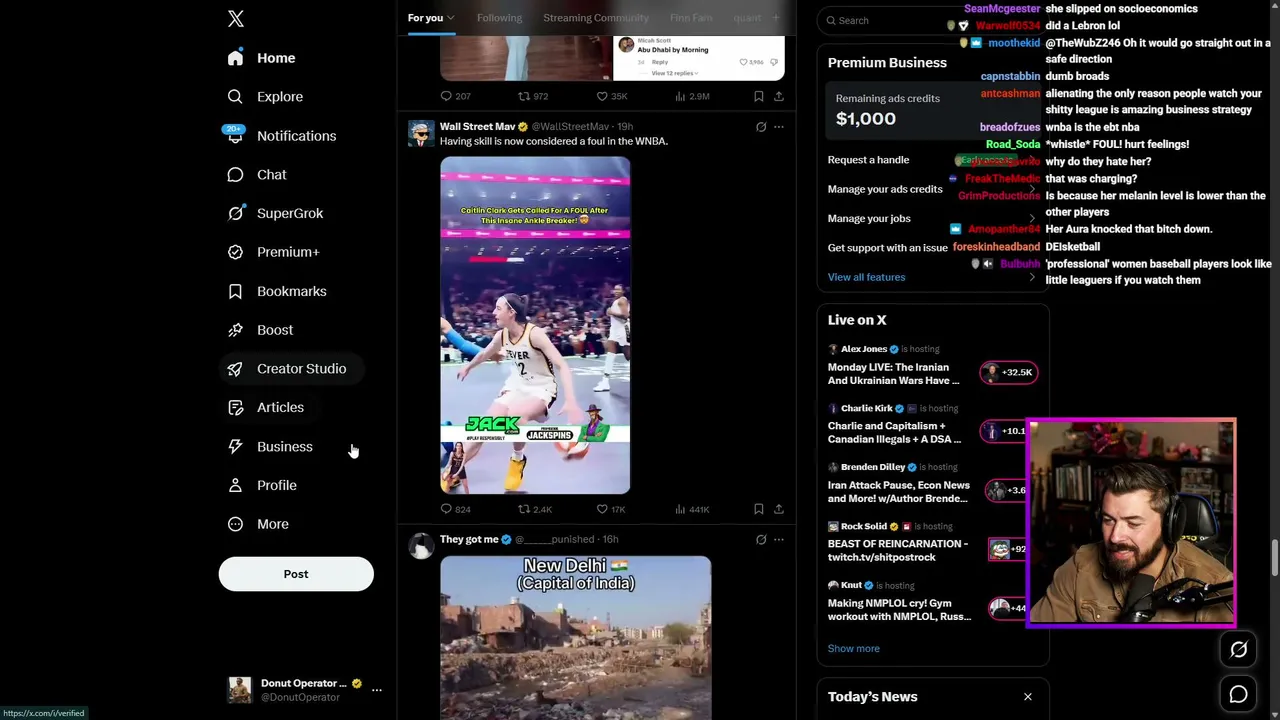1280x720 pixels.
Task: Reply to the Wall Street Mav post
Action: (456, 509)
